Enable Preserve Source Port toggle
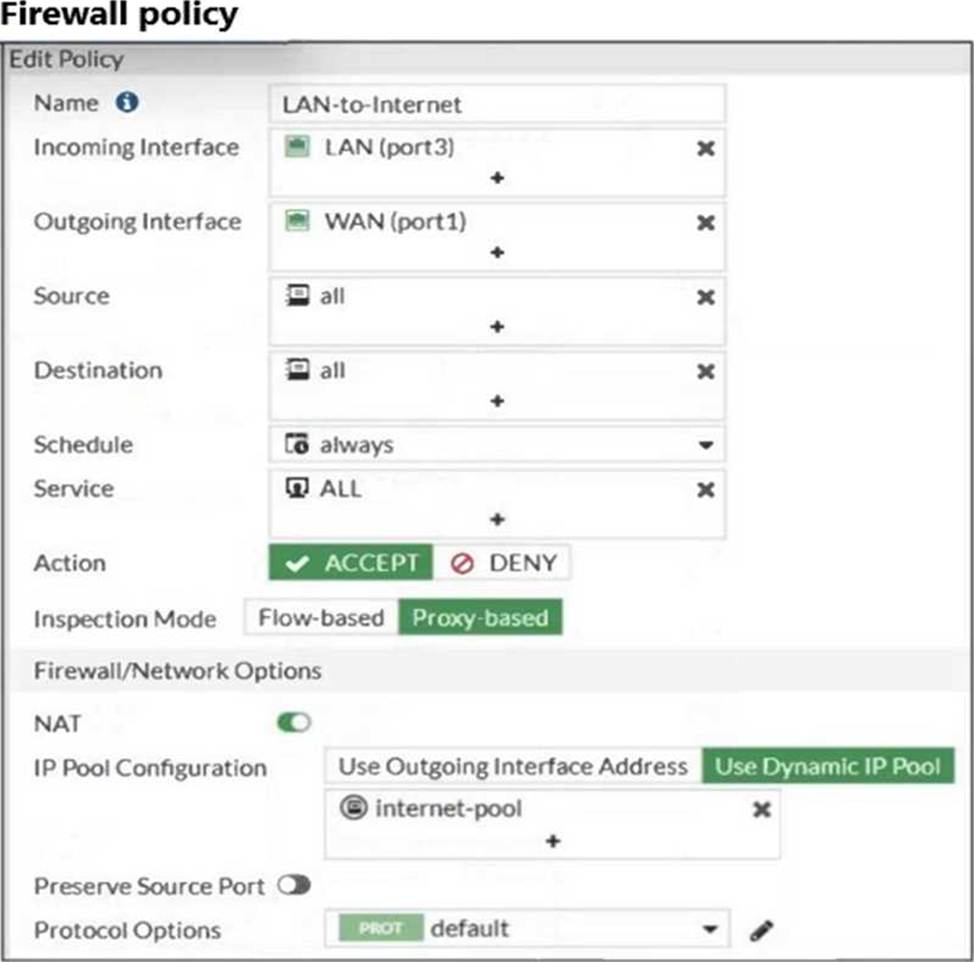 (x=294, y=886)
